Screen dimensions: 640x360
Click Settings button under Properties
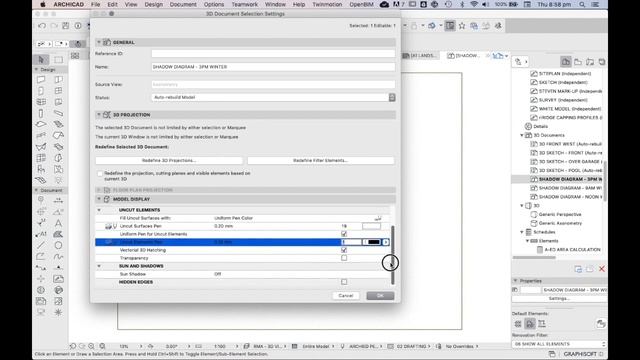click(559, 299)
